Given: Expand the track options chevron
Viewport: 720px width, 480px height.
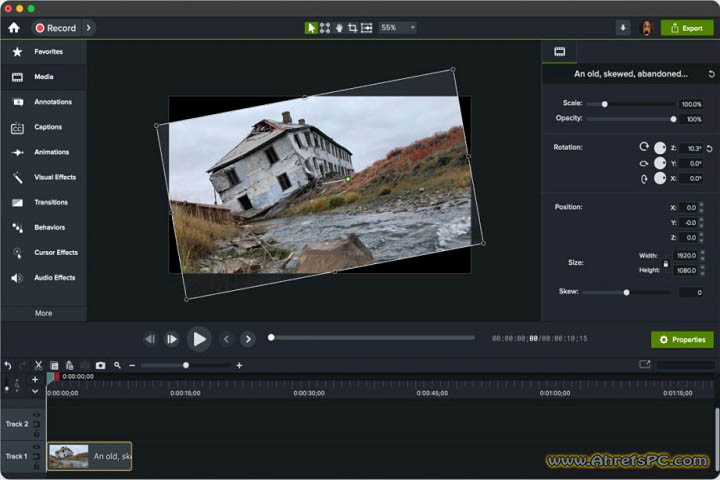Looking at the screenshot, I should click(35, 391).
